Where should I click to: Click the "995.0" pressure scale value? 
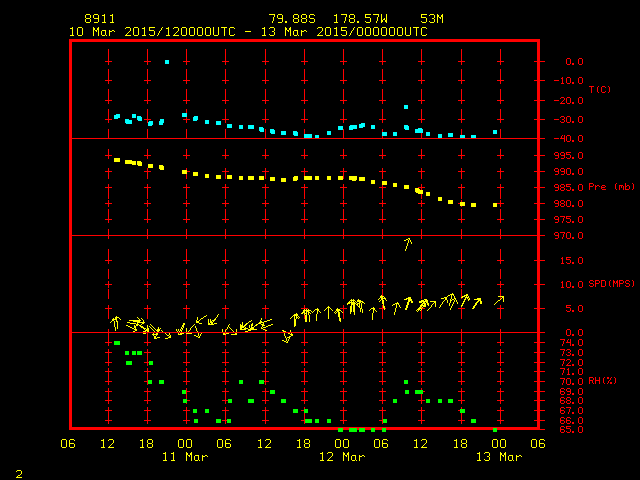(569, 156)
